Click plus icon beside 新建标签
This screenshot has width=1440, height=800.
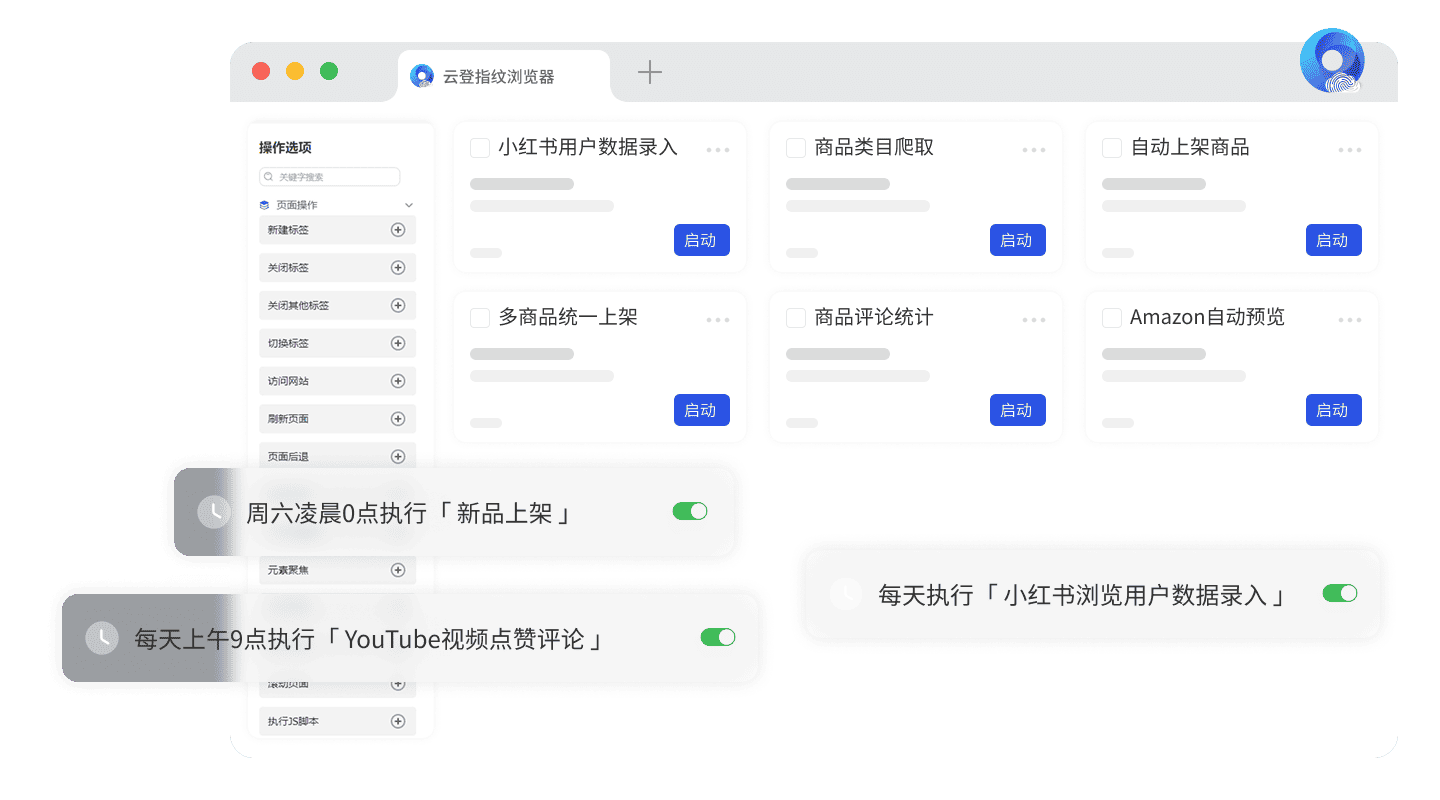point(397,230)
